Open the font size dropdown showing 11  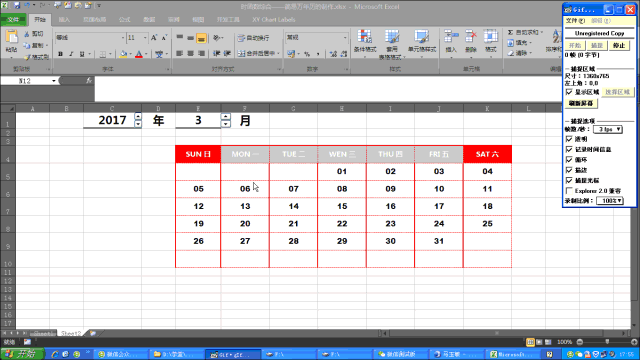pos(145,38)
